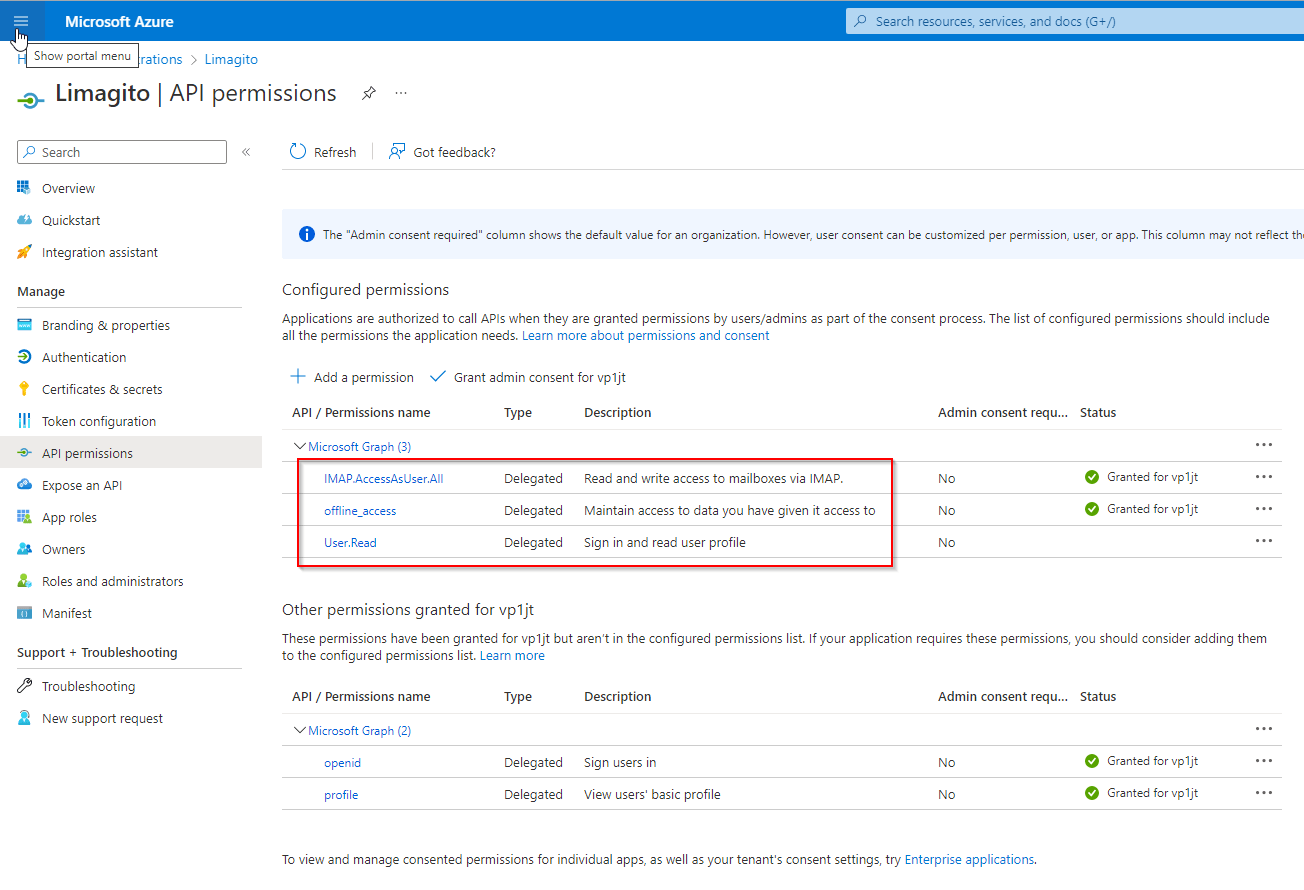Viewport: 1304px width, 890px height.
Task: Open Quickstart in the sidebar
Action: 71,220
